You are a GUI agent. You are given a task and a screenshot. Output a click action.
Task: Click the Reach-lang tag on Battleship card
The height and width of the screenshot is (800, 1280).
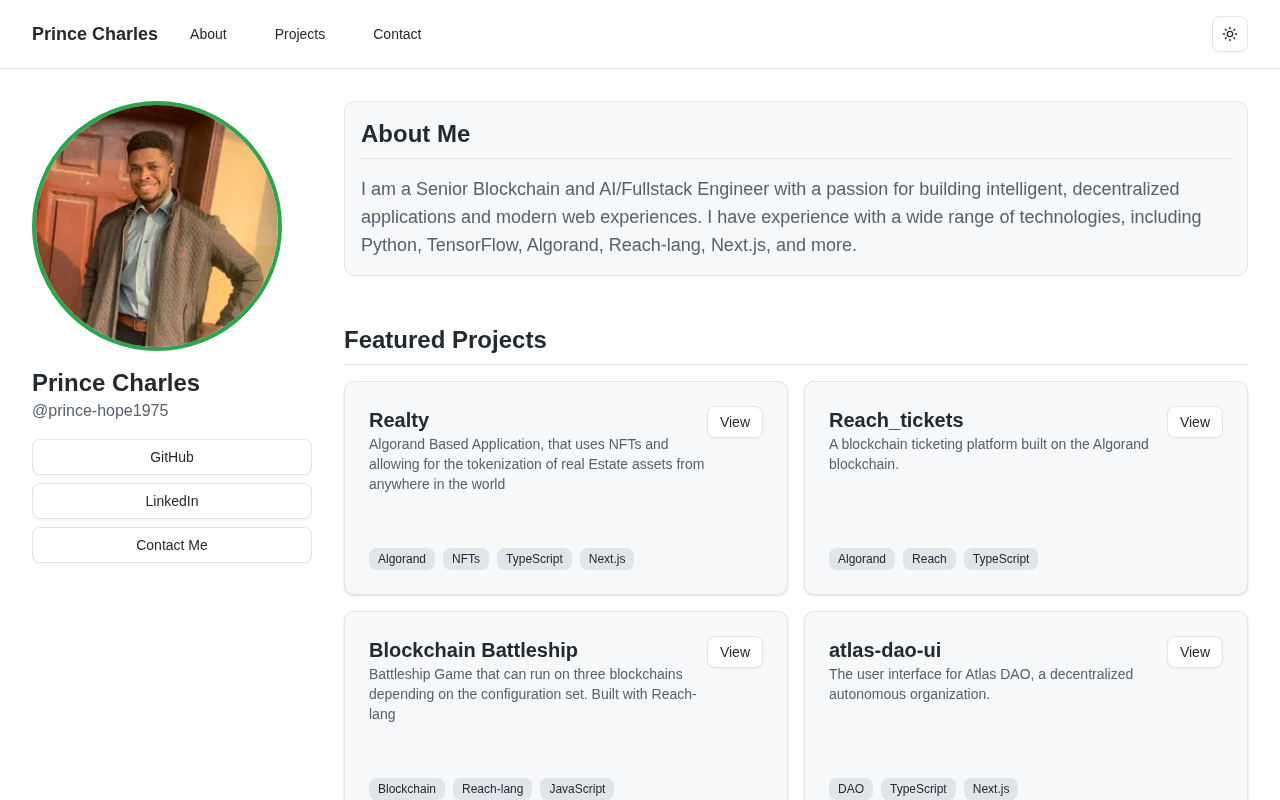(492, 789)
